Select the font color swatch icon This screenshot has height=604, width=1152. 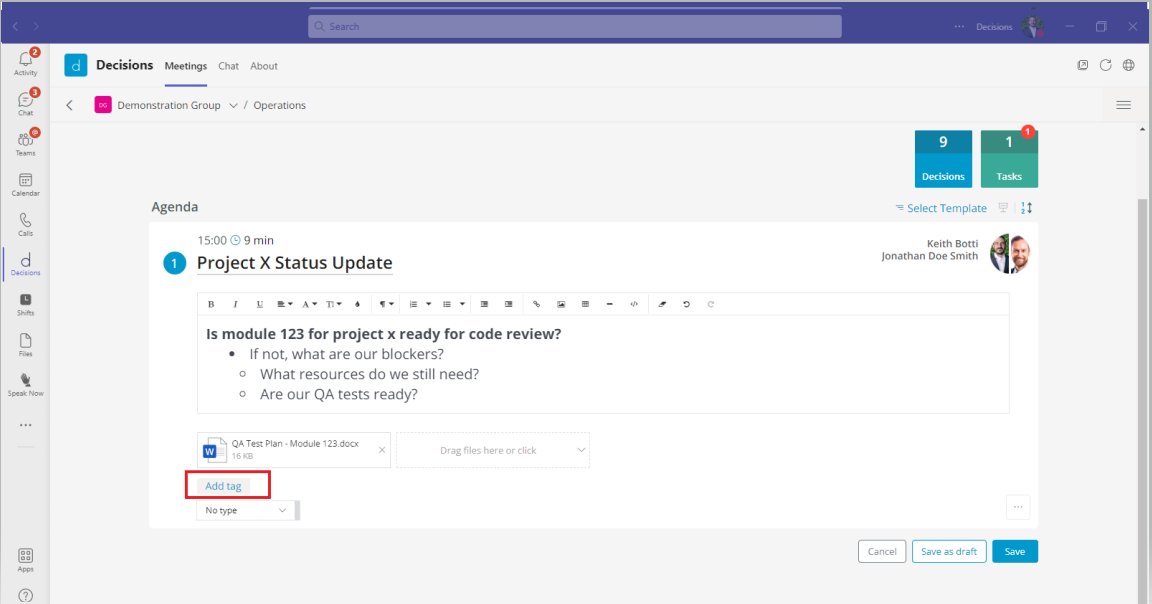[356, 304]
